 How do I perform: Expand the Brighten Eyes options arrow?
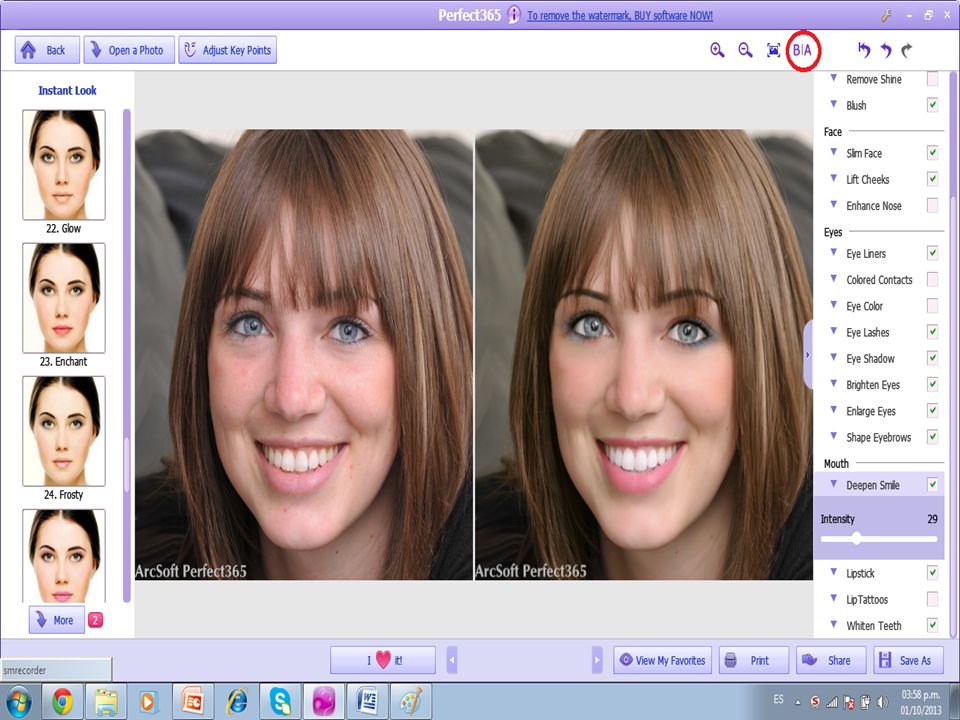(x=833, y=384)
